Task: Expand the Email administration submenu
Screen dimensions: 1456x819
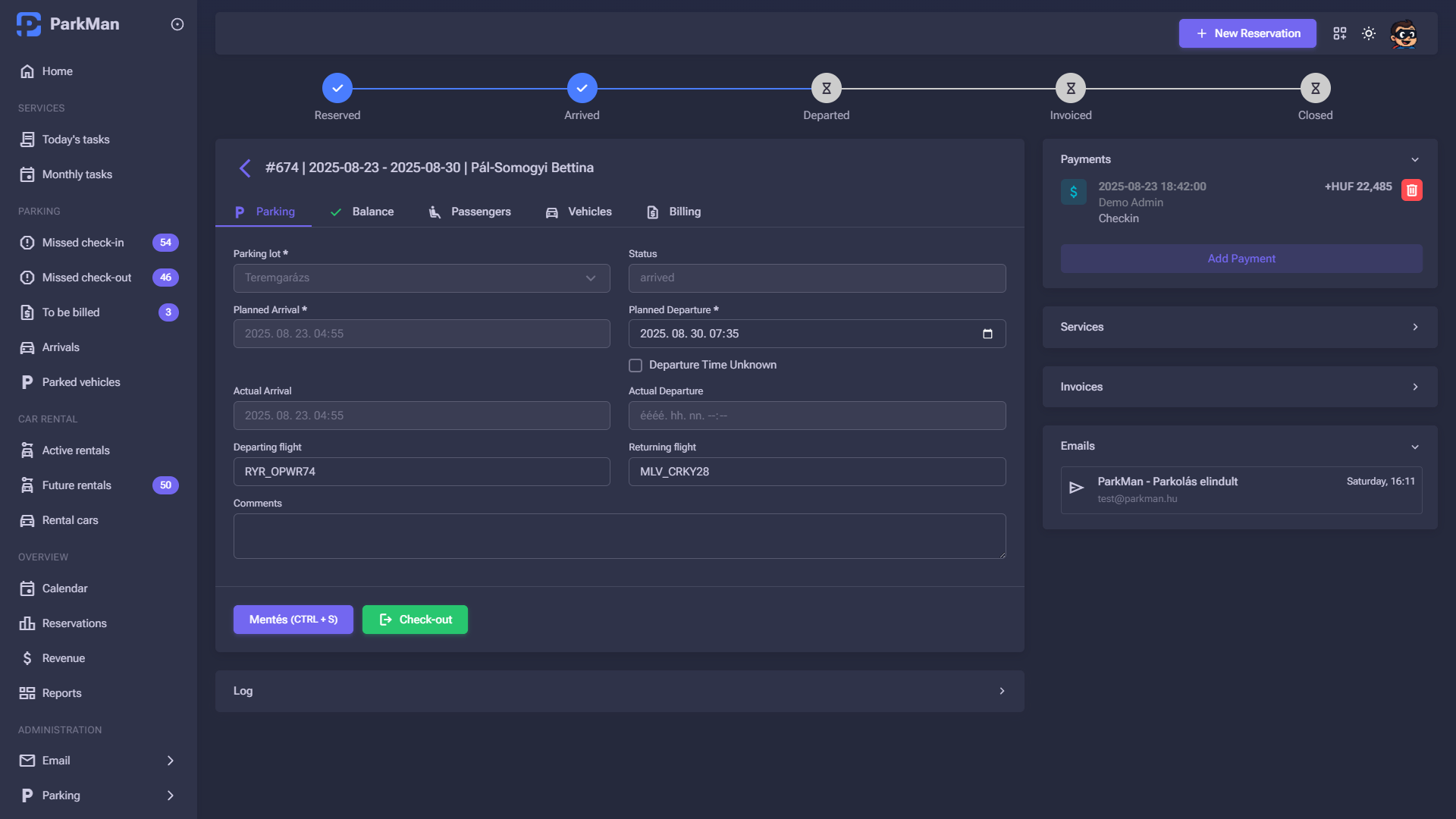Action: (171, 761)
